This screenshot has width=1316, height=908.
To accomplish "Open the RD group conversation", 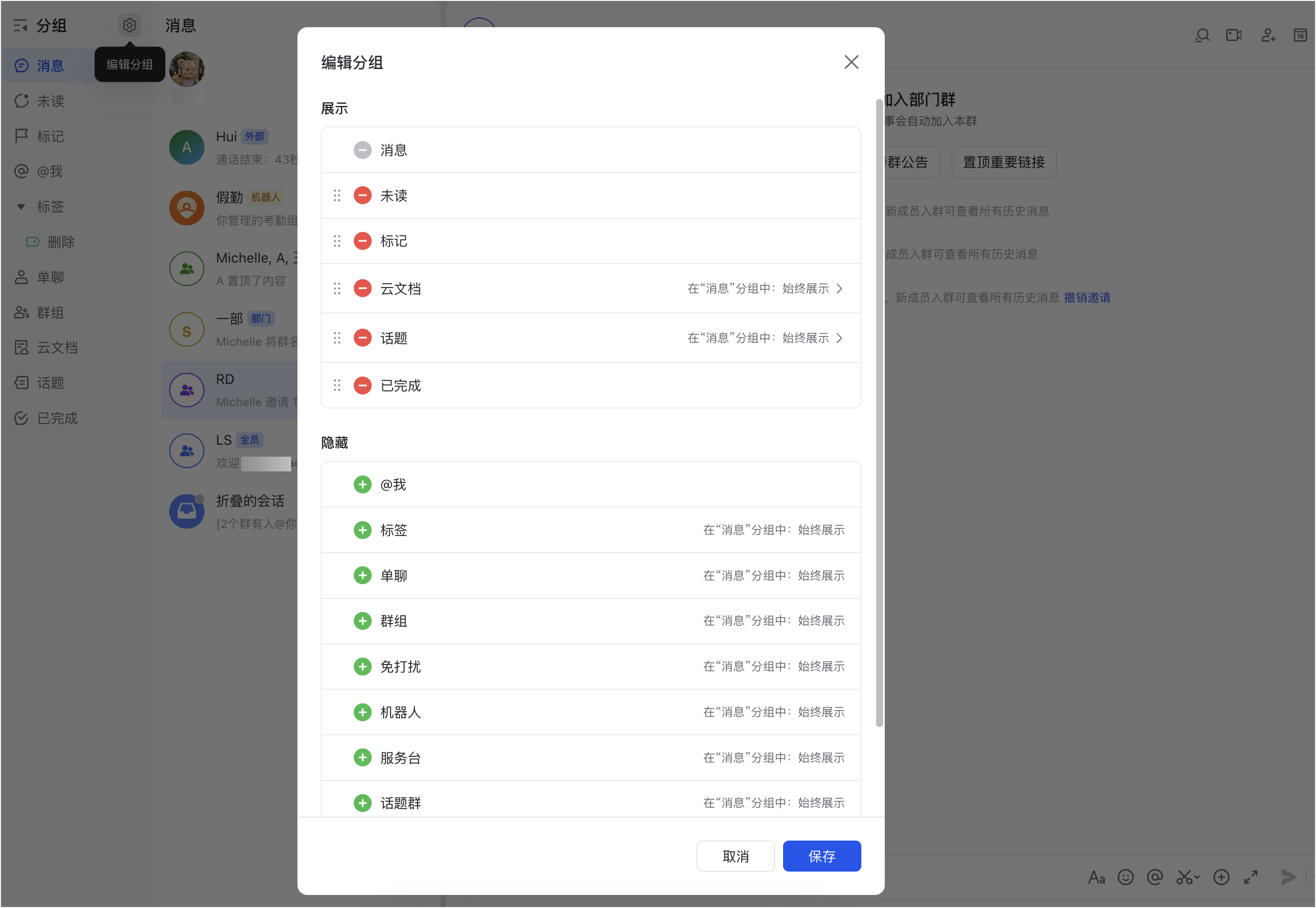I will click(x=230, y=390).
